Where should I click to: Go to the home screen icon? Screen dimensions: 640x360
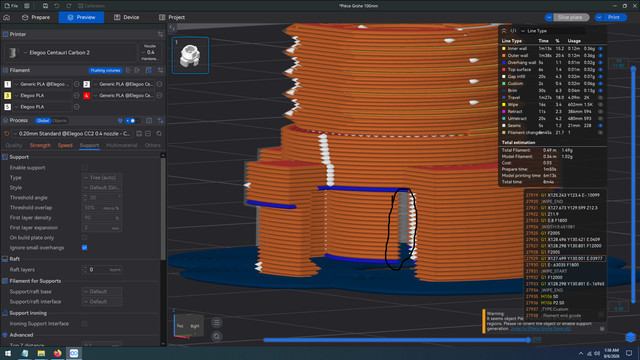[x=7, y=17]
